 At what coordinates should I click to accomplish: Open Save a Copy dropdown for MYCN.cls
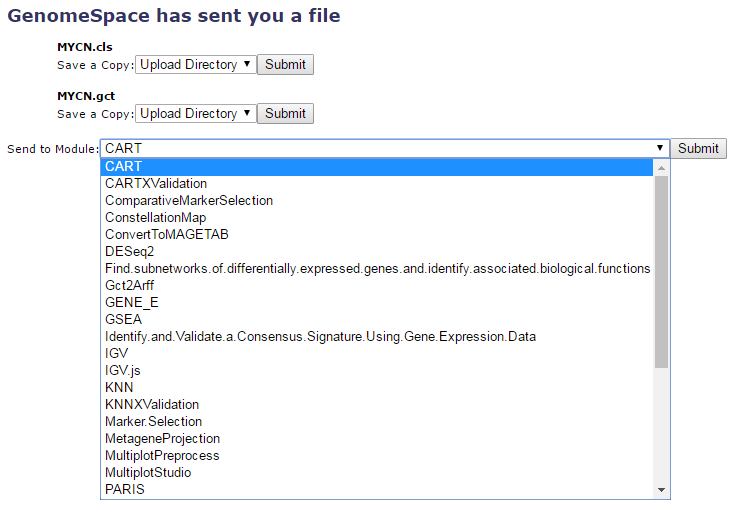pos(195,65)
